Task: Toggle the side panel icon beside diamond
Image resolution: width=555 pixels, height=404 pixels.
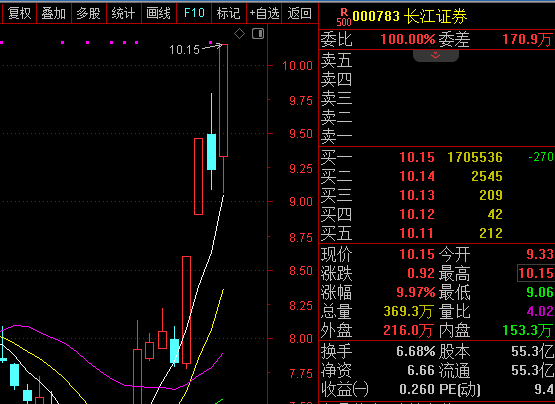Action: coord(258,34)
